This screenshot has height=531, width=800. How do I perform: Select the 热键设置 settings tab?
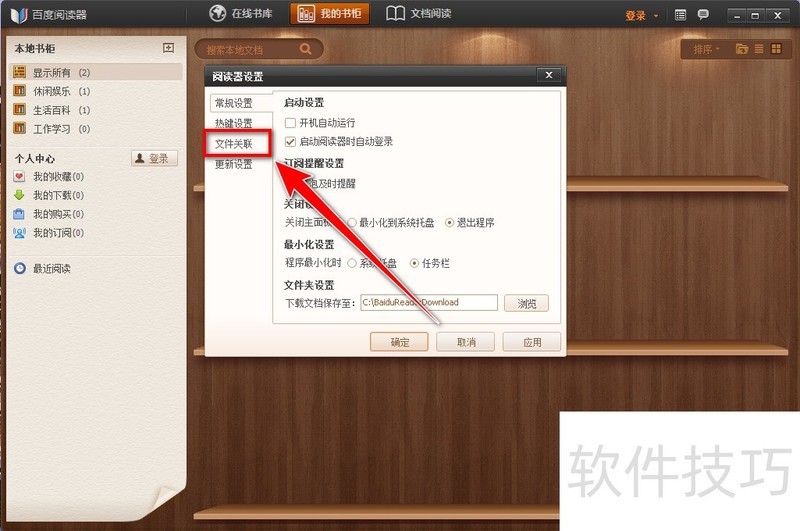tap(234, 123)
